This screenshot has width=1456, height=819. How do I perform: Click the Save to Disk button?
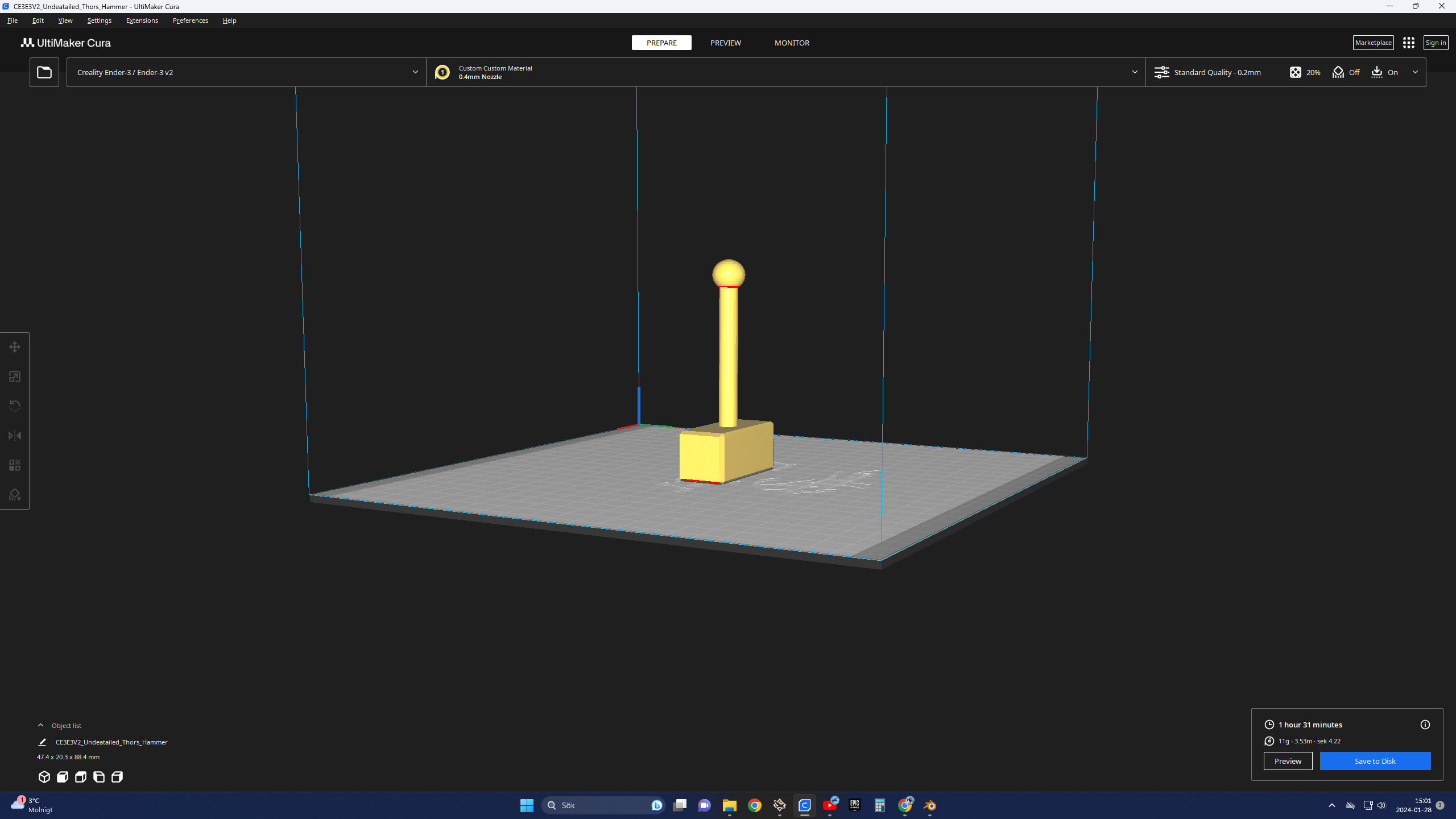pos(1375,761)
